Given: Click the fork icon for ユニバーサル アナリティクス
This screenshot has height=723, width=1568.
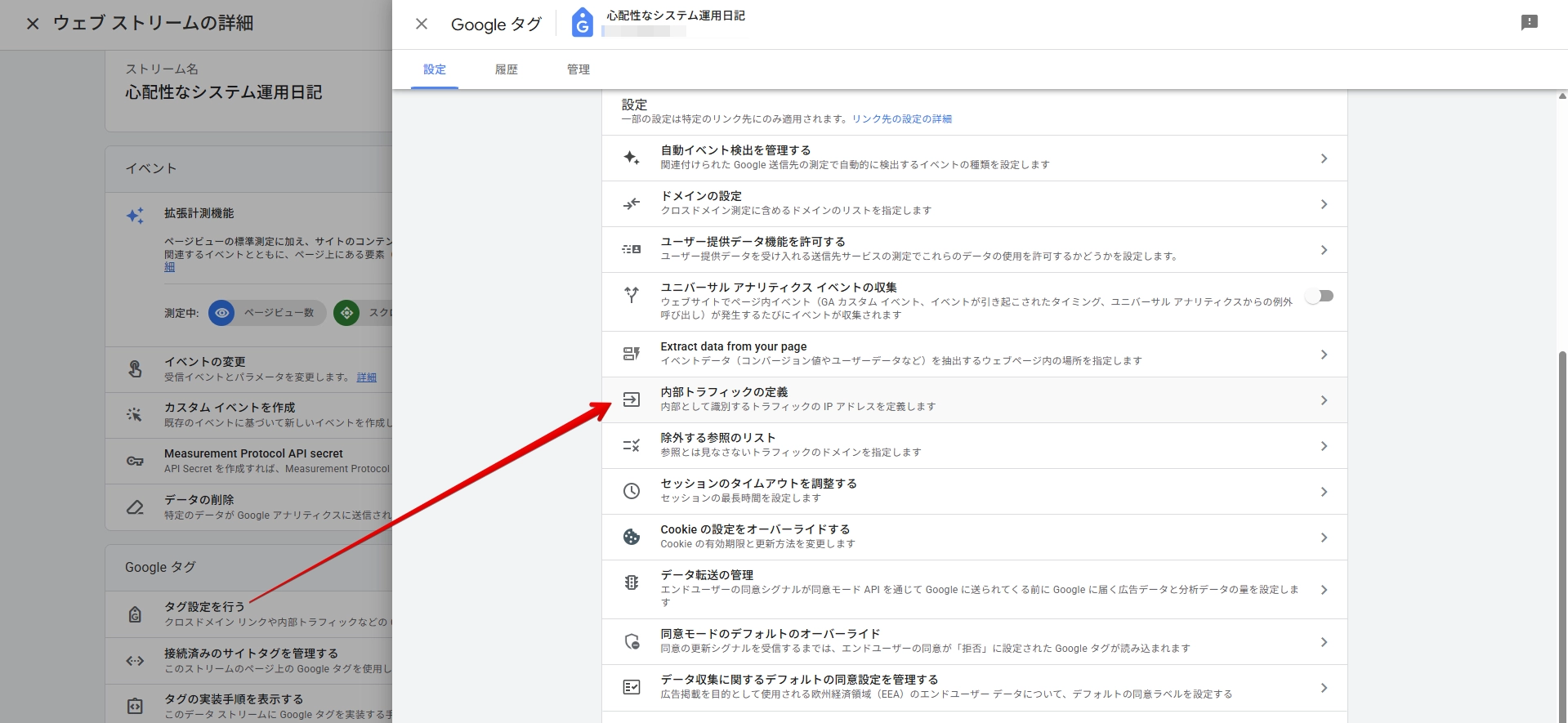Looking at the screenshot, I should tap(632, 295).
